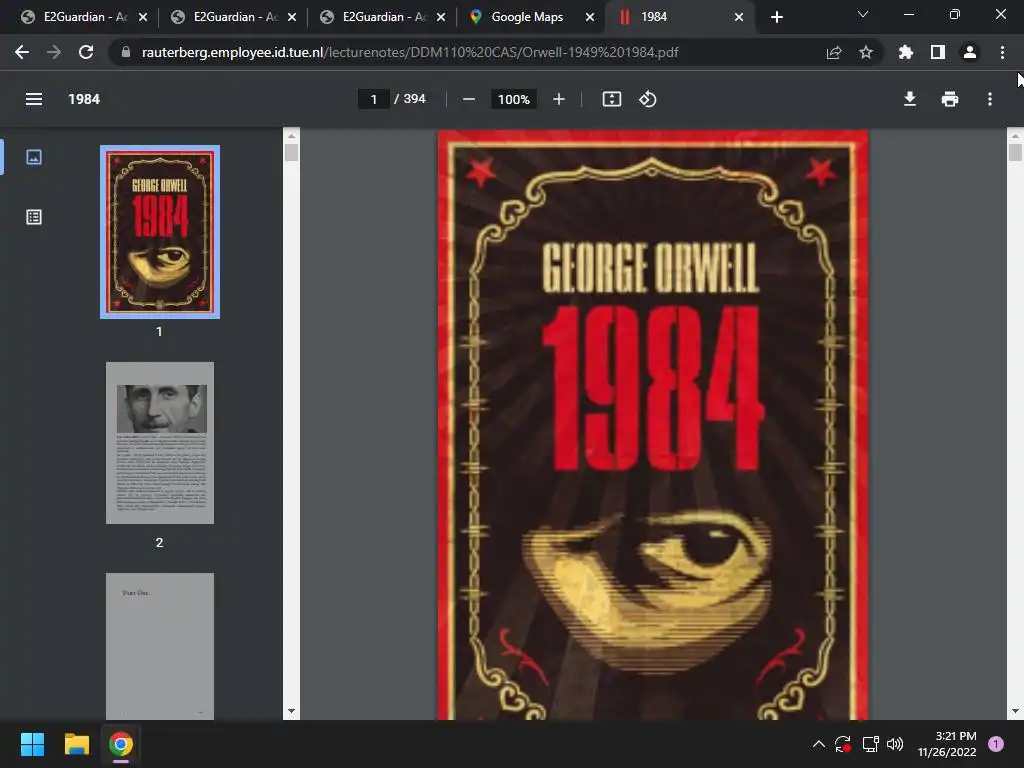
Task: Print the PDF document
Action: 950,99
